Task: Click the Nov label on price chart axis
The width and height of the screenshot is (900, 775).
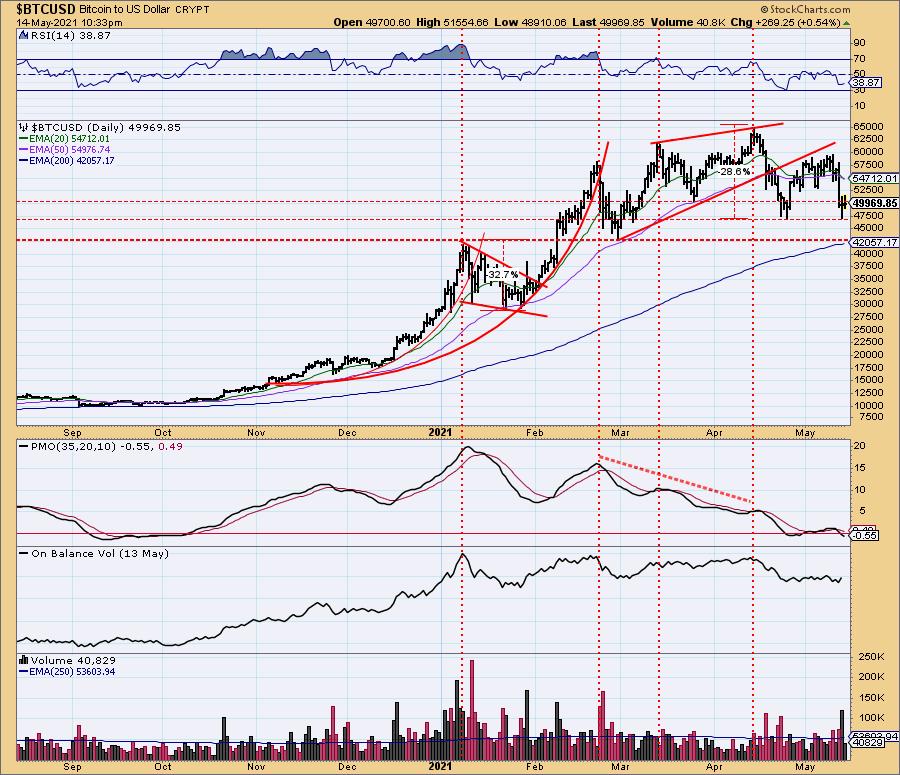Action: point(256,432)
